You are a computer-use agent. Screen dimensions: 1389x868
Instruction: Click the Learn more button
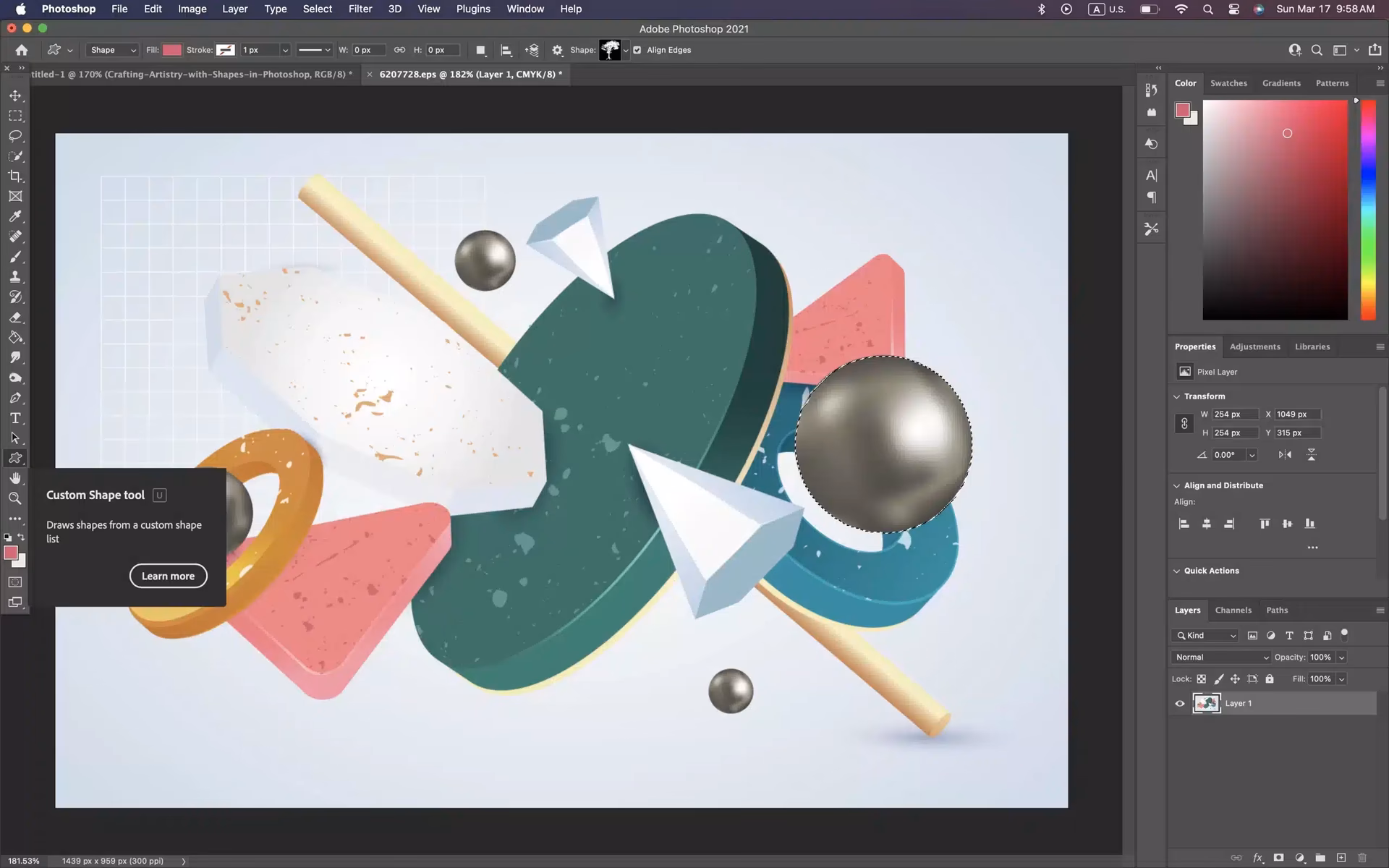[168, 576]
